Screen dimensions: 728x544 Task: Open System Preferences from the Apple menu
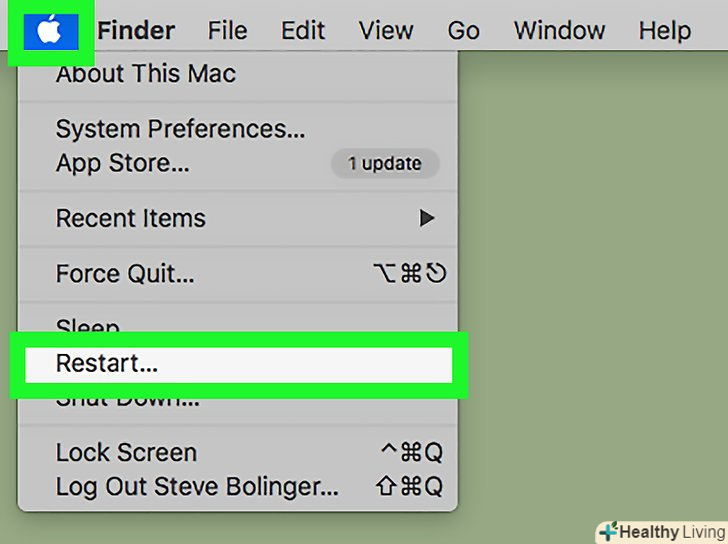(x=180, y=129)
